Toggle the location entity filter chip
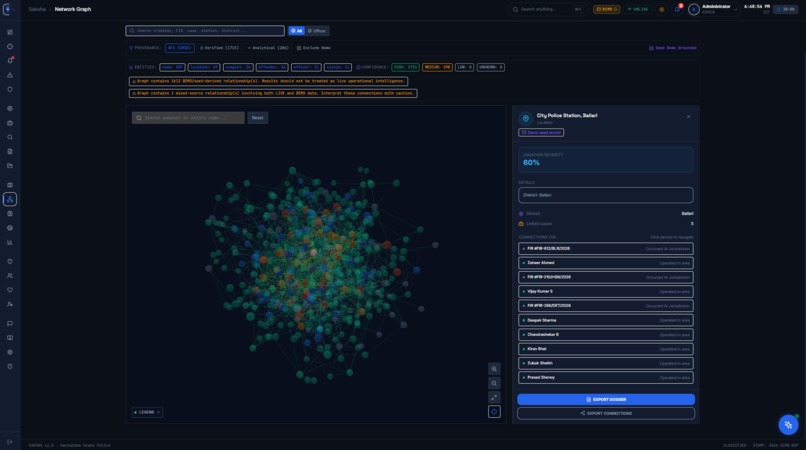 point(204,67)
